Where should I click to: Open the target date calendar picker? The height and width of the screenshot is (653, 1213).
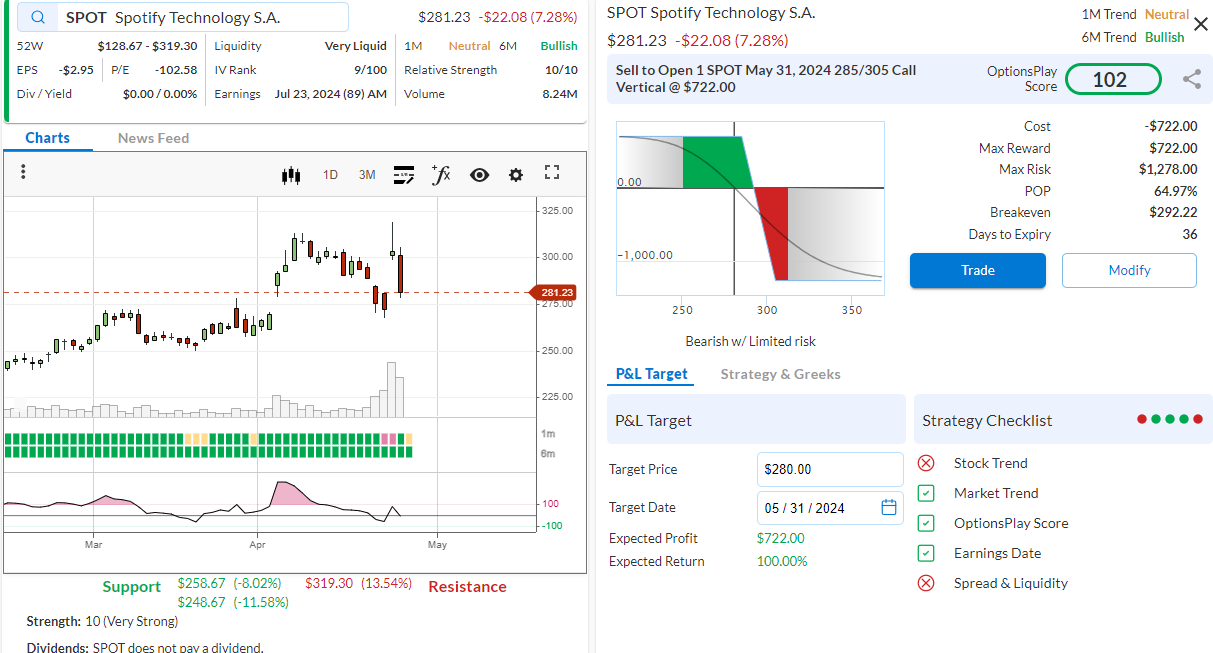coord(889,507)
